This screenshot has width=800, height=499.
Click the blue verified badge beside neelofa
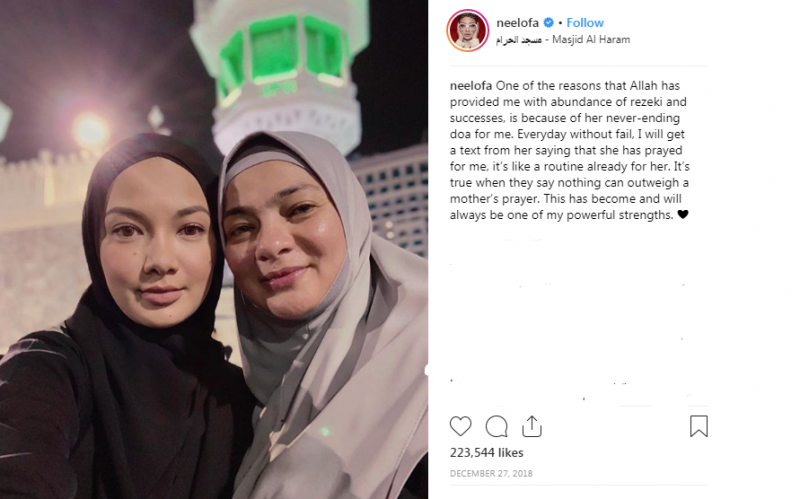[x=548, y=22]
